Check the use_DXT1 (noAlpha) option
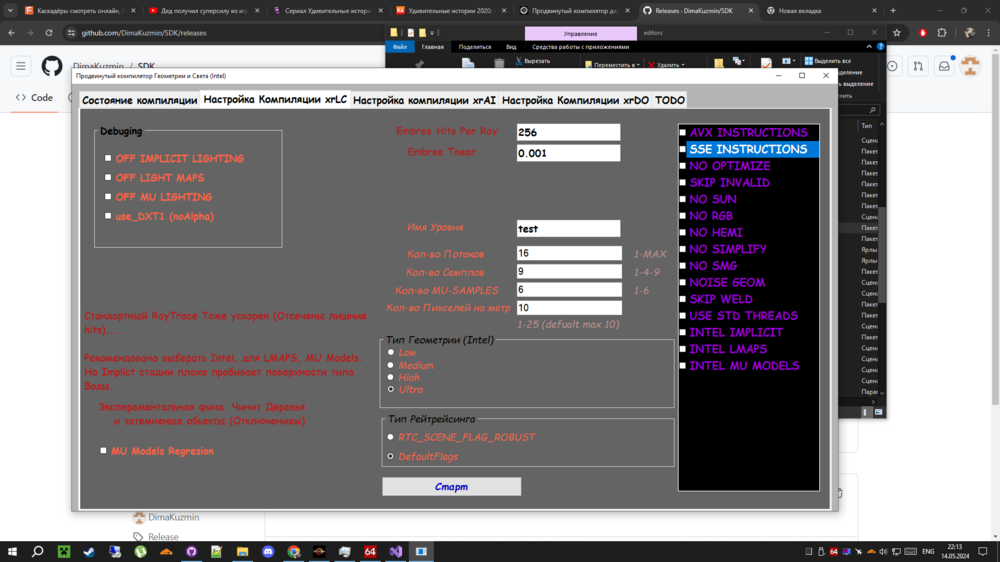The width and height of the screenshot is (1000, 562). [x=108, y=216]
